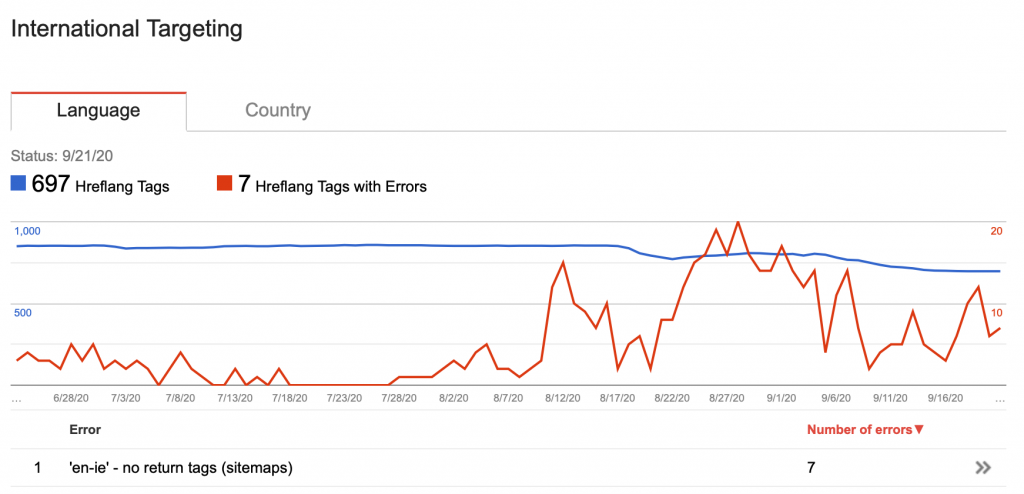1024x494 pixels.
Task: Click the blue Hreflang Tags legend square
Action: point(18,184)
